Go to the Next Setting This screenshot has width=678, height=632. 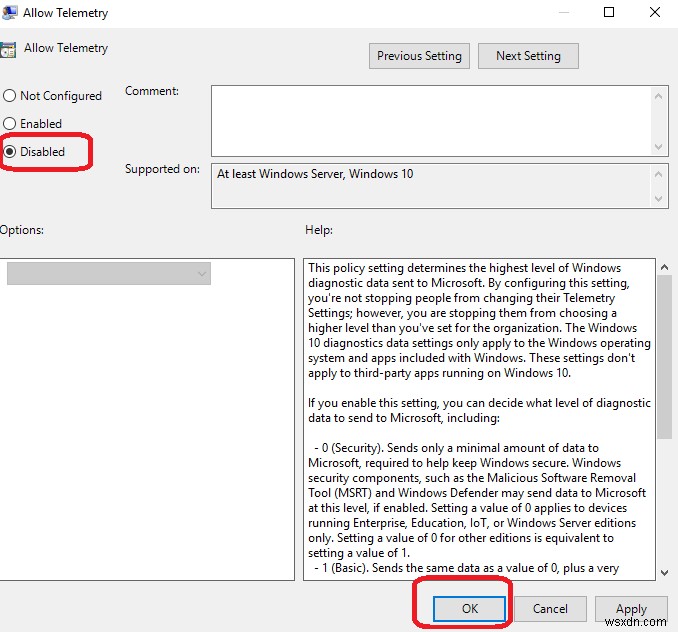point(528,56)
